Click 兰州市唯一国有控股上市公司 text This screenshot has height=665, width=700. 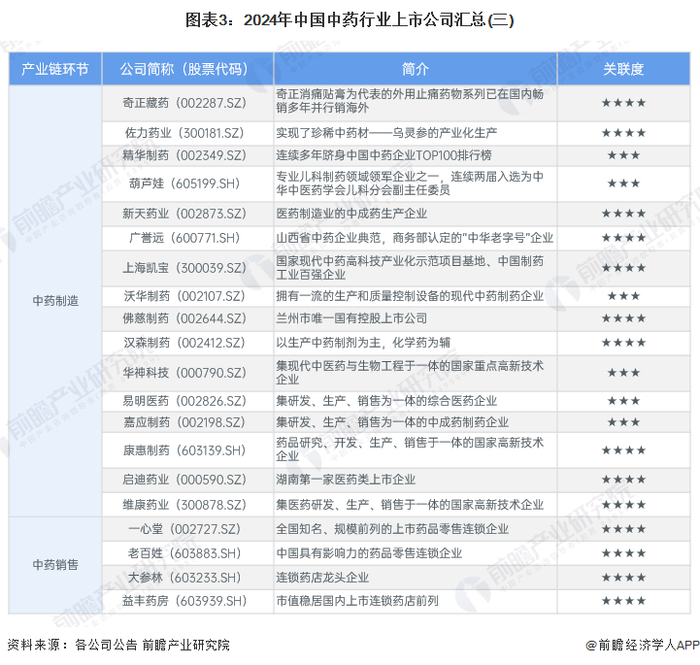[x=352, y=319]
